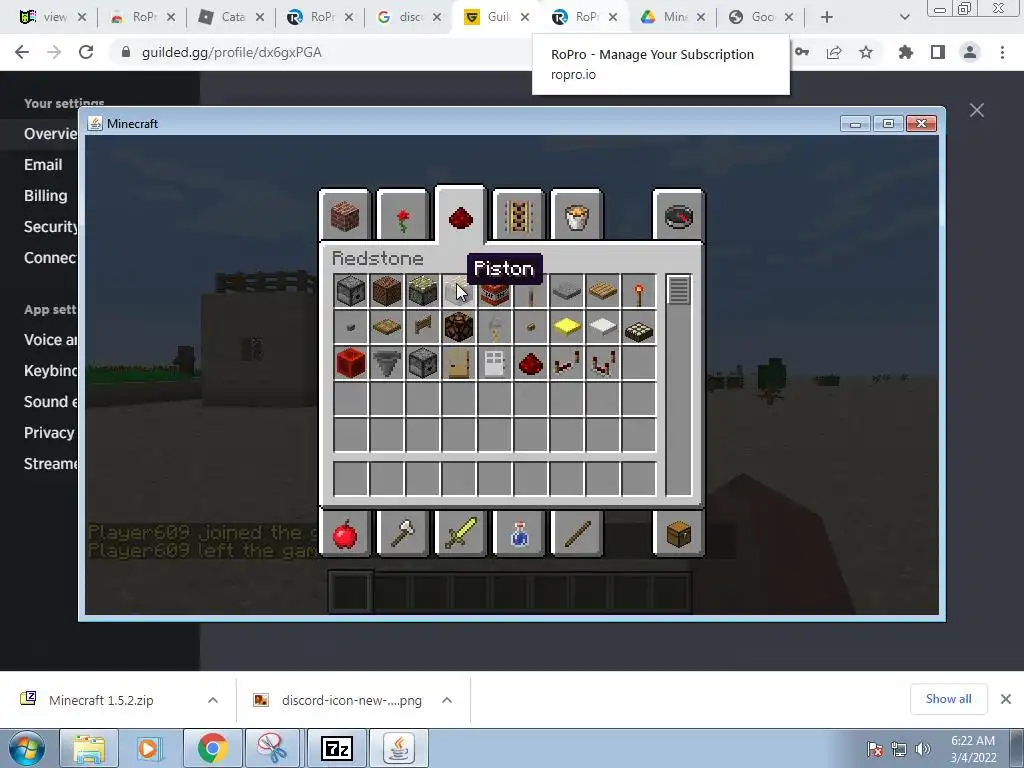
Task: Open Tools tab with axe icon
Action: [402, 534]
